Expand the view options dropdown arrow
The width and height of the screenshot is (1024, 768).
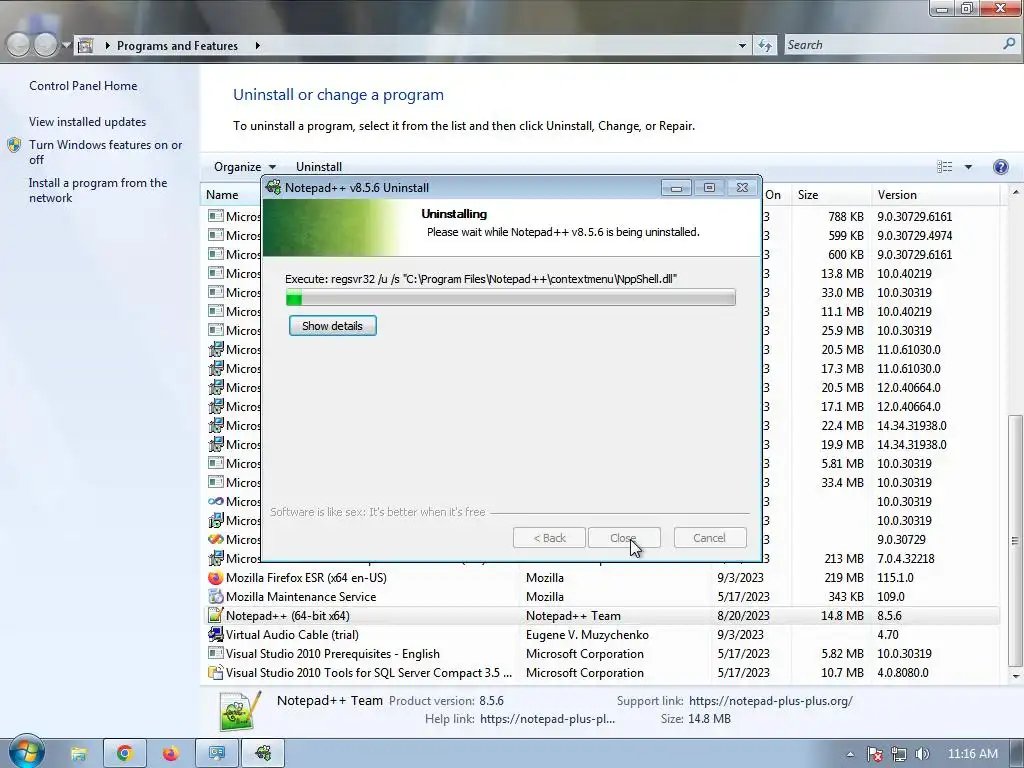click(x=968, y=167)
